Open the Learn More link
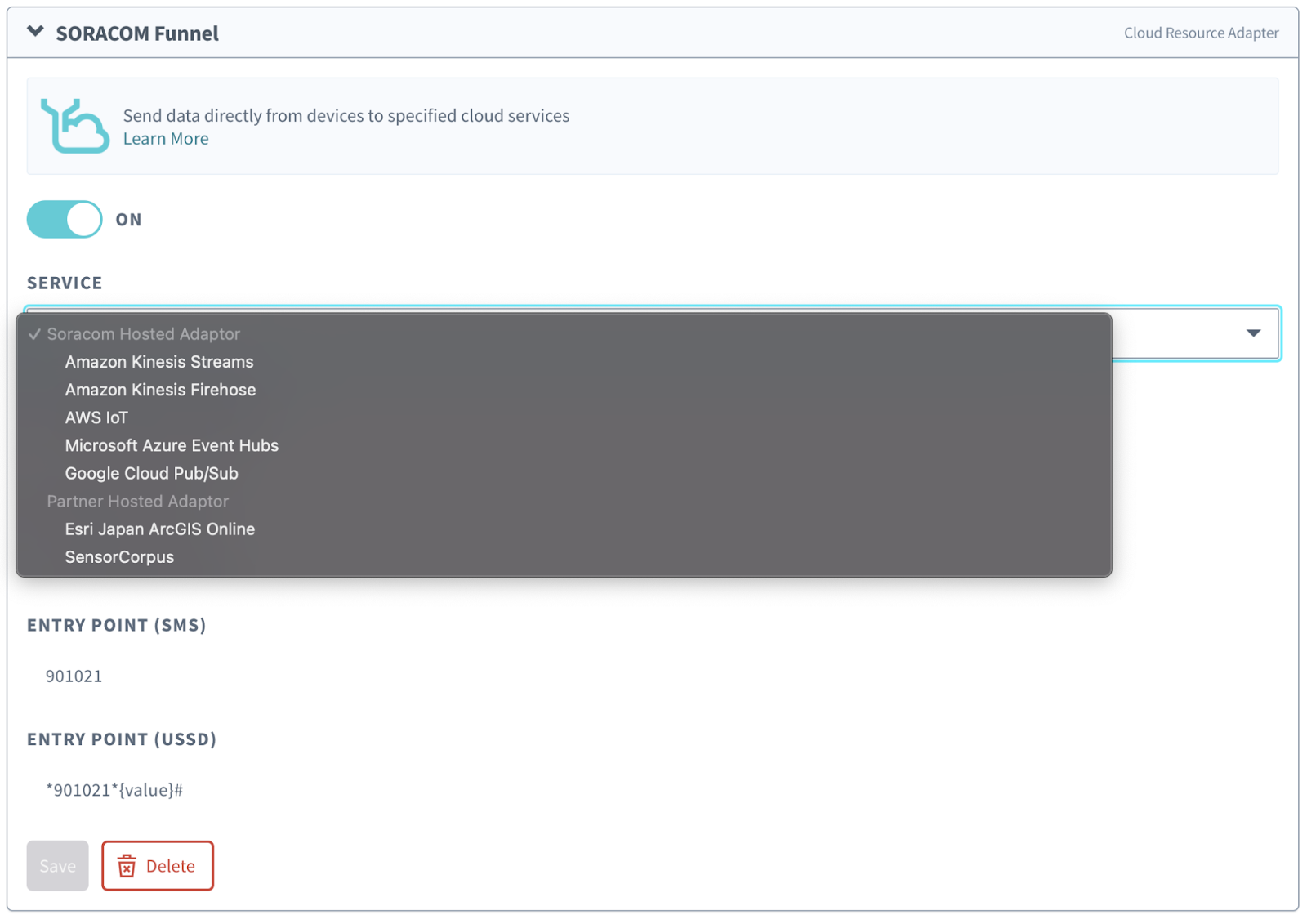1307x924 pixels. click(165, 138)
